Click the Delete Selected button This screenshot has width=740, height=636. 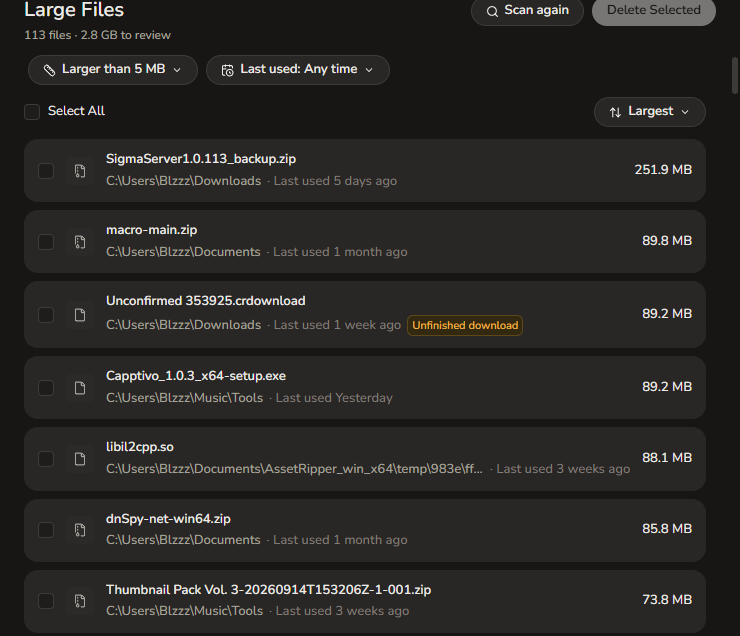point(654,10)
